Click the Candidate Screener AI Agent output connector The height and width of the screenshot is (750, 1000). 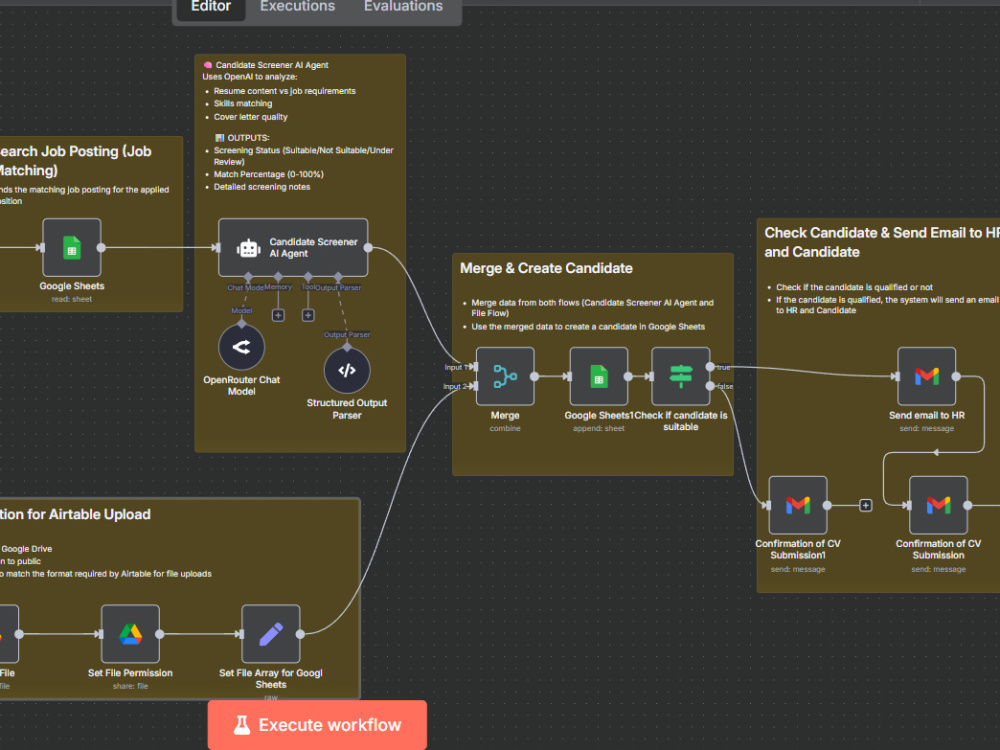point(368,247)
